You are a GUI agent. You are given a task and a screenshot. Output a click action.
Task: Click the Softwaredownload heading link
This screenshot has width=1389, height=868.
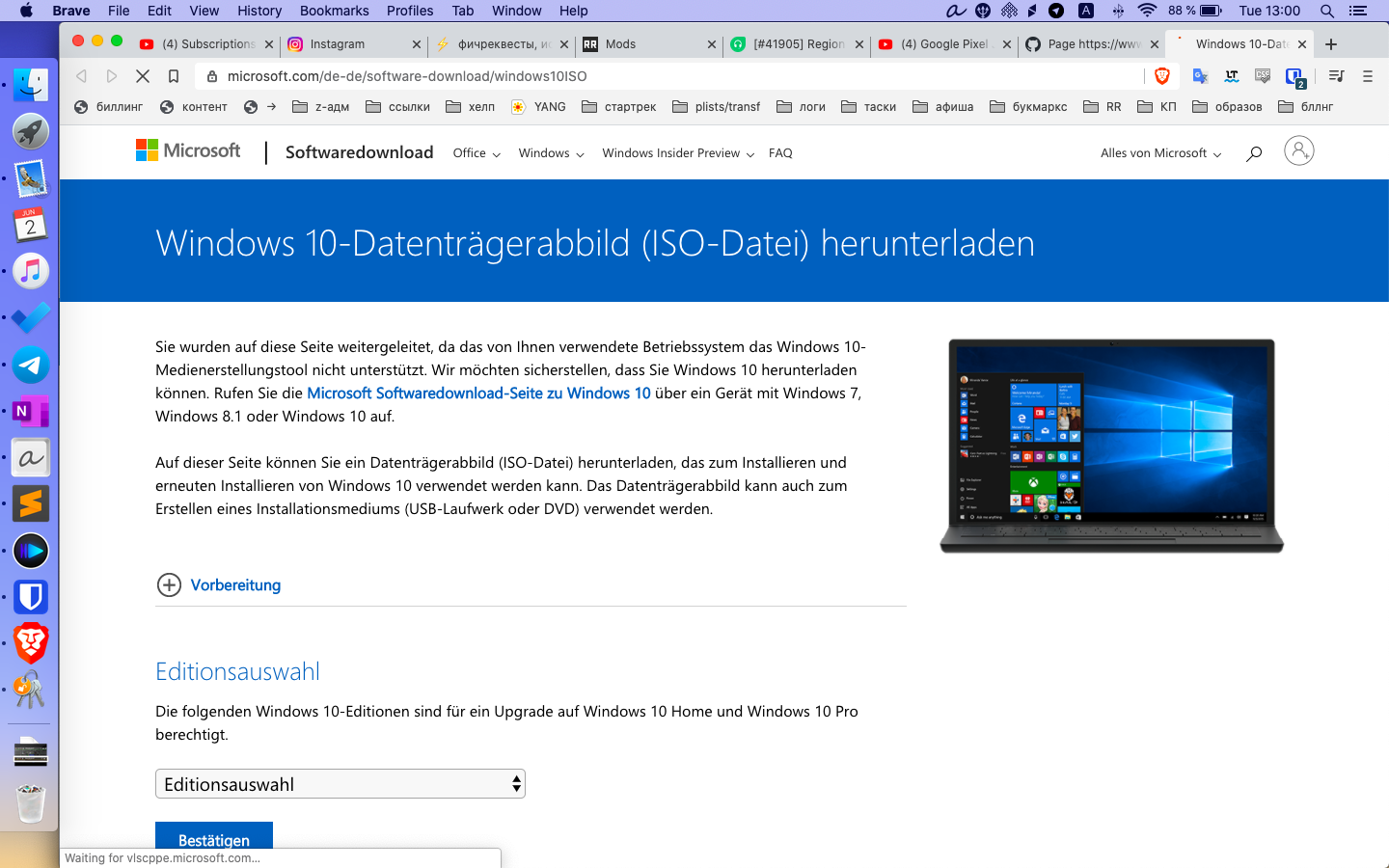[x=359, y=152]
